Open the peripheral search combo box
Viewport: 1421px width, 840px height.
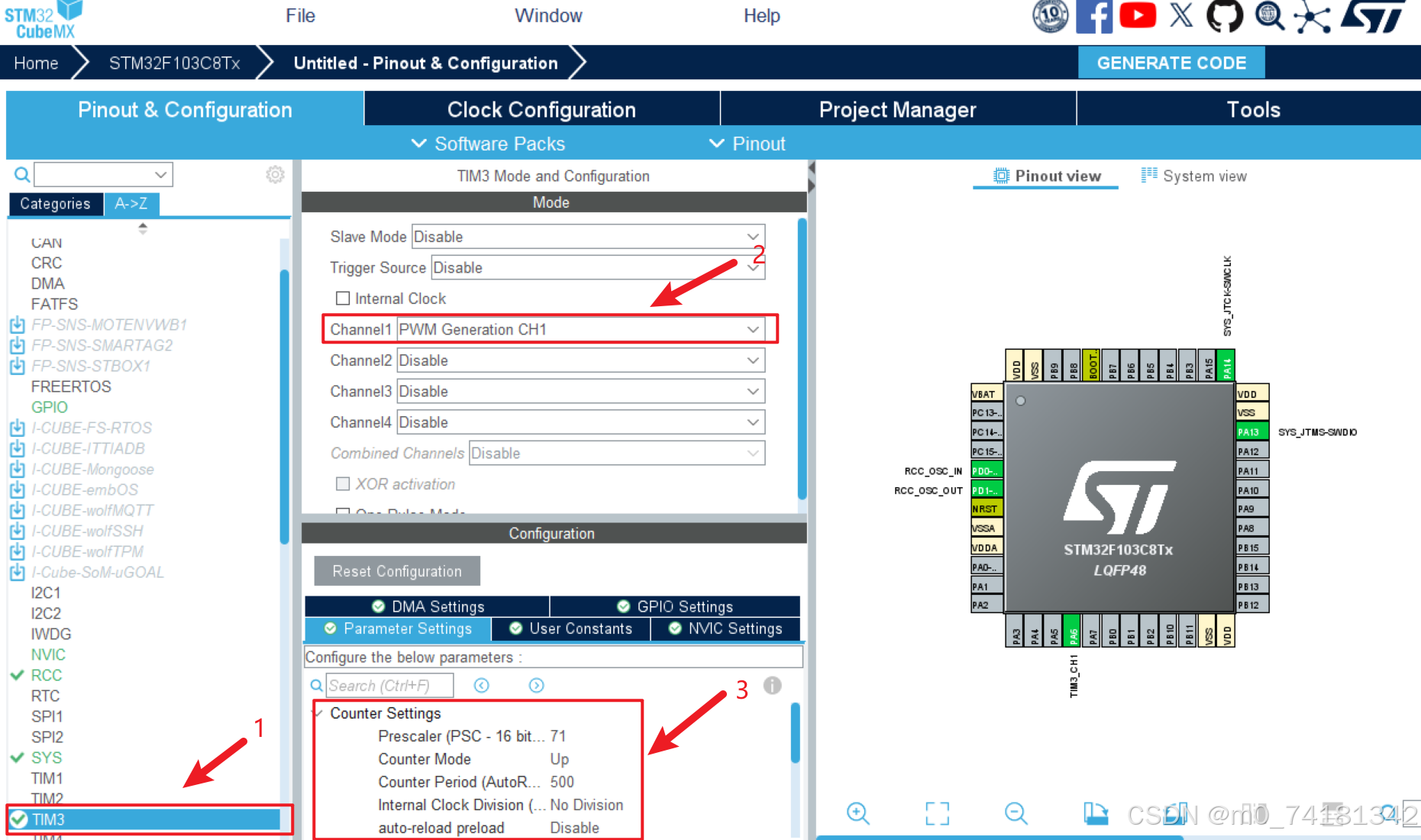pyautogui.click(x=103, y=175)
